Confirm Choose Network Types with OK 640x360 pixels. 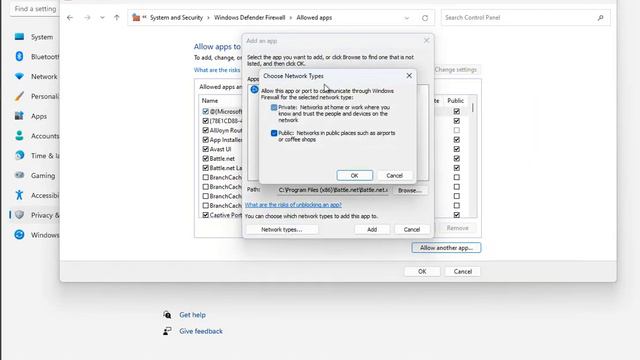click(x=355, y=176)
